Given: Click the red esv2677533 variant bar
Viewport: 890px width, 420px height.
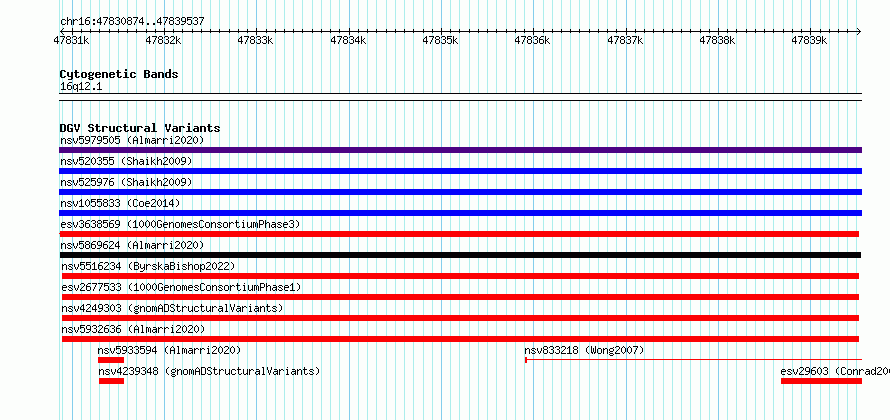Looking at the screenshot, I should (x=460, y=297).
